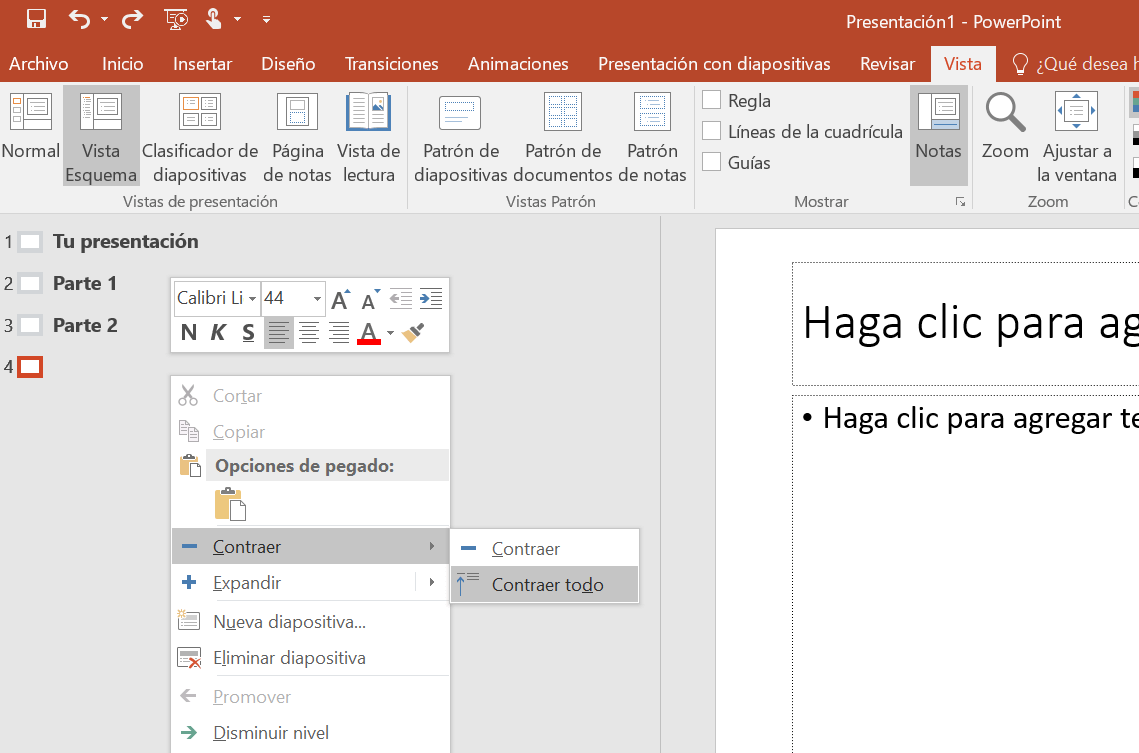Select the Parte 2 slide outline
This screenshot has height=753, width=1139.
[85, 325]
